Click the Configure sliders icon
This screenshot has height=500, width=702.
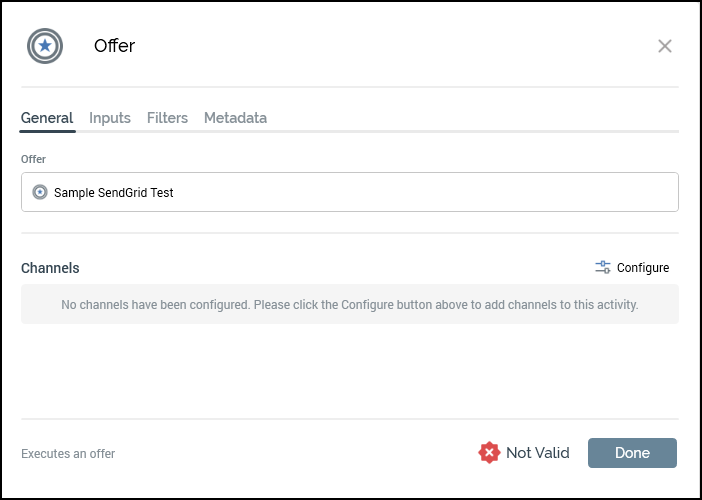(x=603, y=267)
